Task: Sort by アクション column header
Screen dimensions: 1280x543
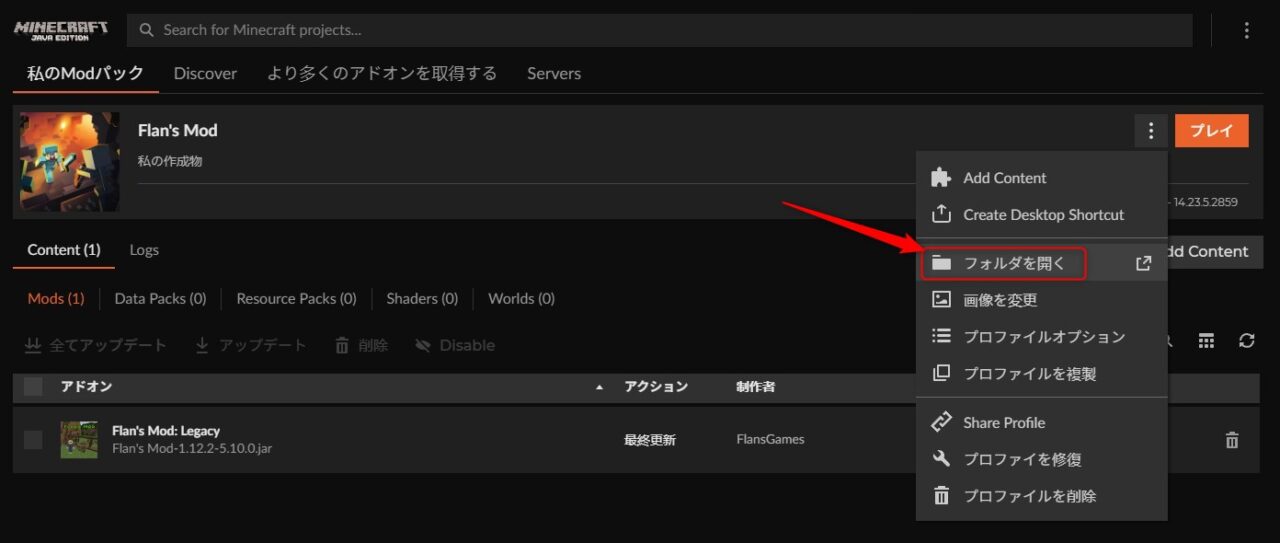Action: (x=656, y=387)
